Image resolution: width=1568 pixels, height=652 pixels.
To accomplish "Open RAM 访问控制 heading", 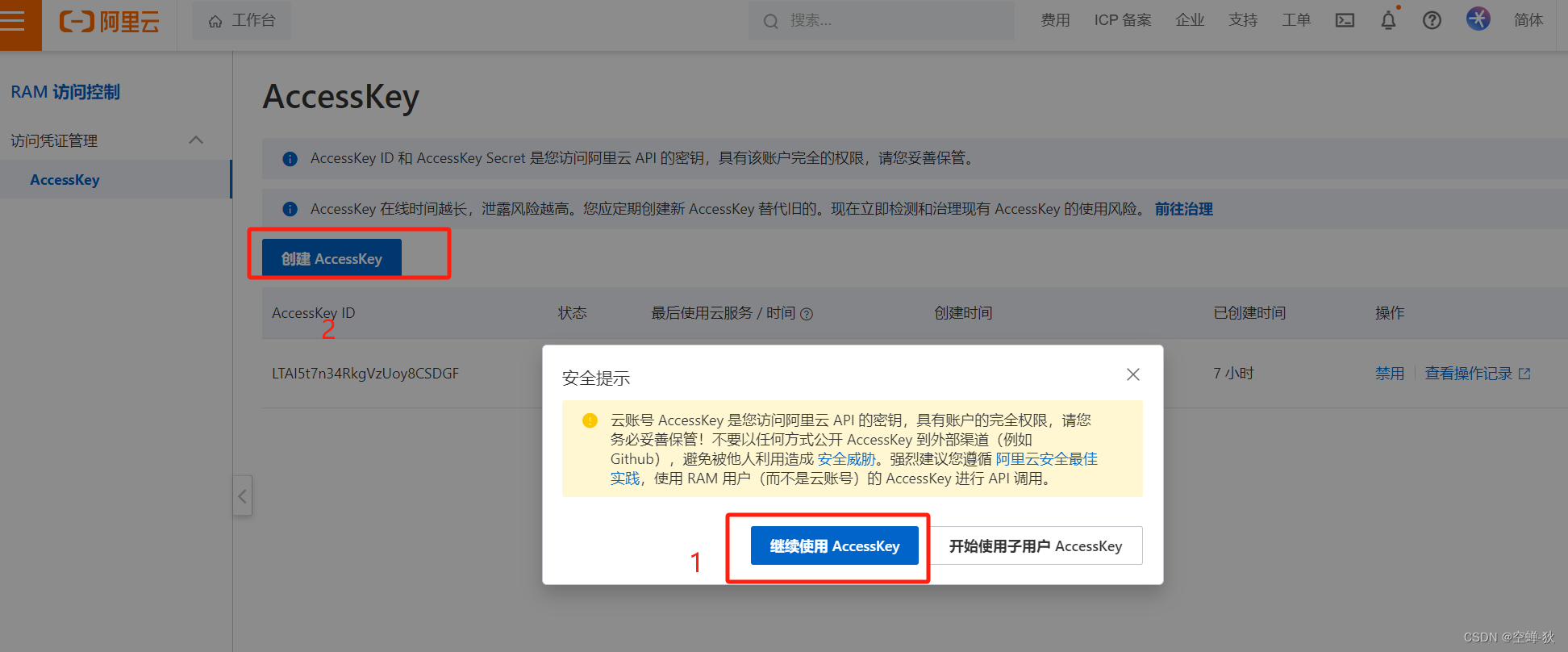I will coord(65,92).
